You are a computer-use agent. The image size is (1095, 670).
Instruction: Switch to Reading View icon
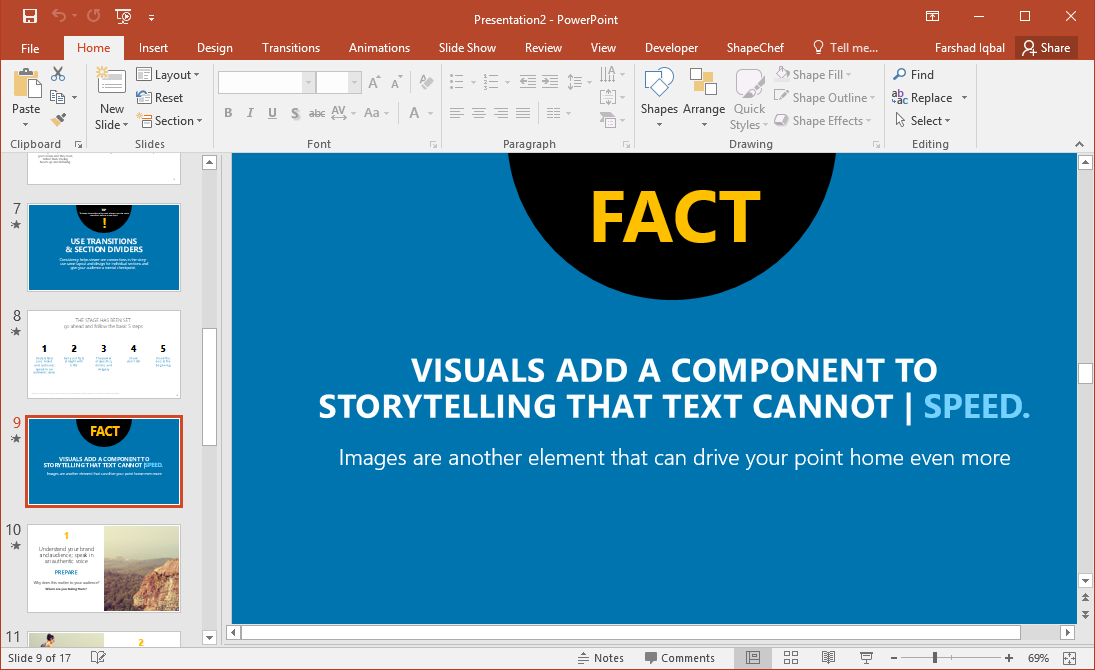coord(828,658)
